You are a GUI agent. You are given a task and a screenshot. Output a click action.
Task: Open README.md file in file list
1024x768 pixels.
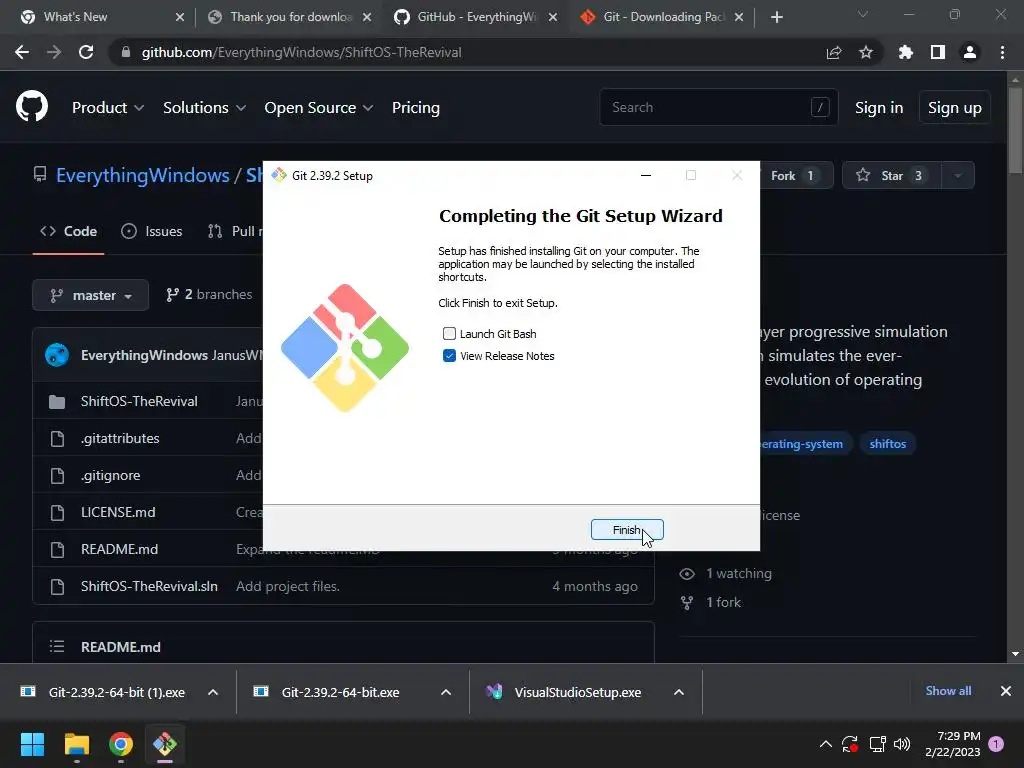[120, 549]
